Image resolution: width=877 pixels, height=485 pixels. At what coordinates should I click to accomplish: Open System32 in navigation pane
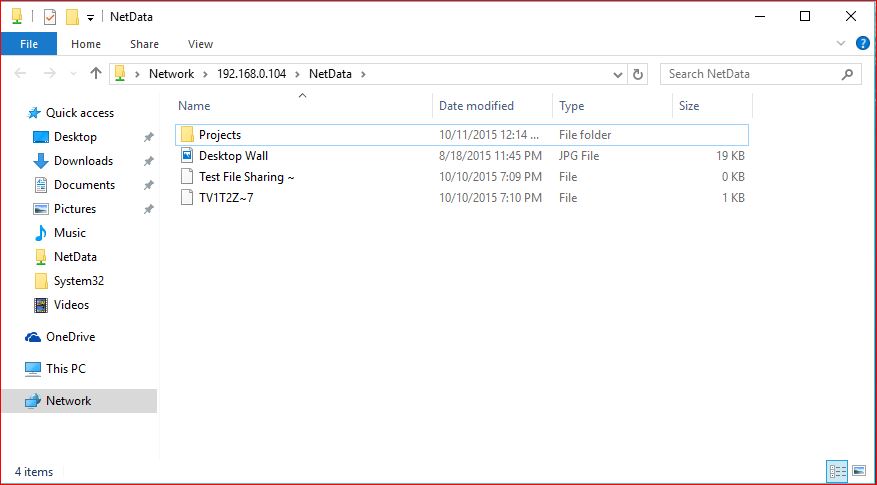pos(78,281)
